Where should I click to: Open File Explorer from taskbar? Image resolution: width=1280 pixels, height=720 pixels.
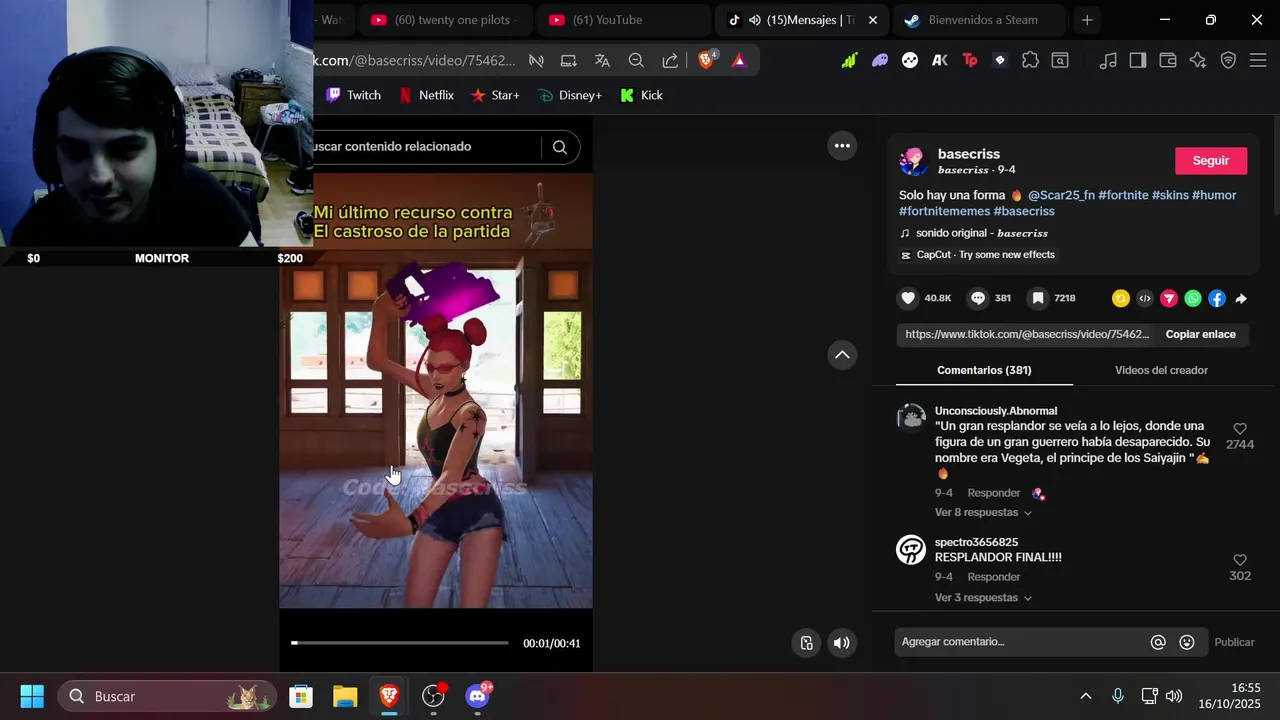345,696
